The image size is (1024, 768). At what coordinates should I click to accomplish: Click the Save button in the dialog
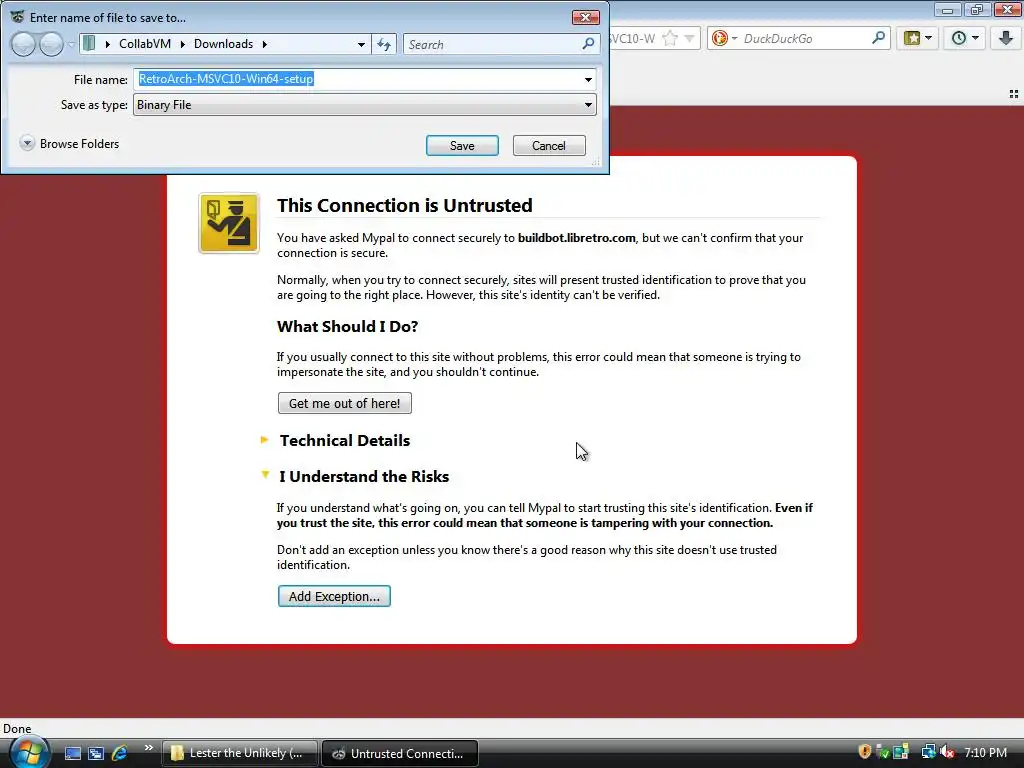pos(462,146)
